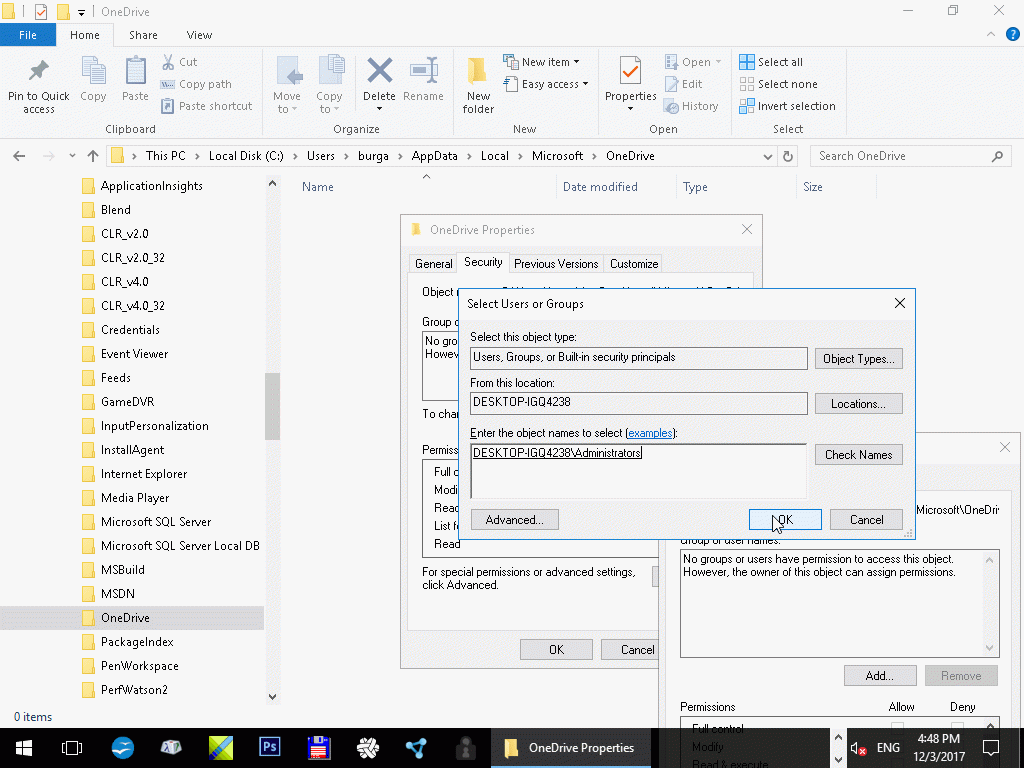Viewport: 1024px width, 768px height.
Task: Switch to the View ribbon tab
Action: click(199, 35)
